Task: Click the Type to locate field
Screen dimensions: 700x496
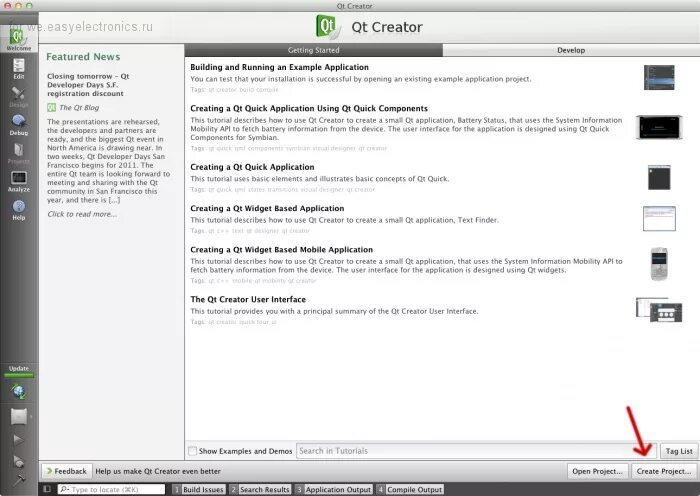Action: [x=112, y=489]
